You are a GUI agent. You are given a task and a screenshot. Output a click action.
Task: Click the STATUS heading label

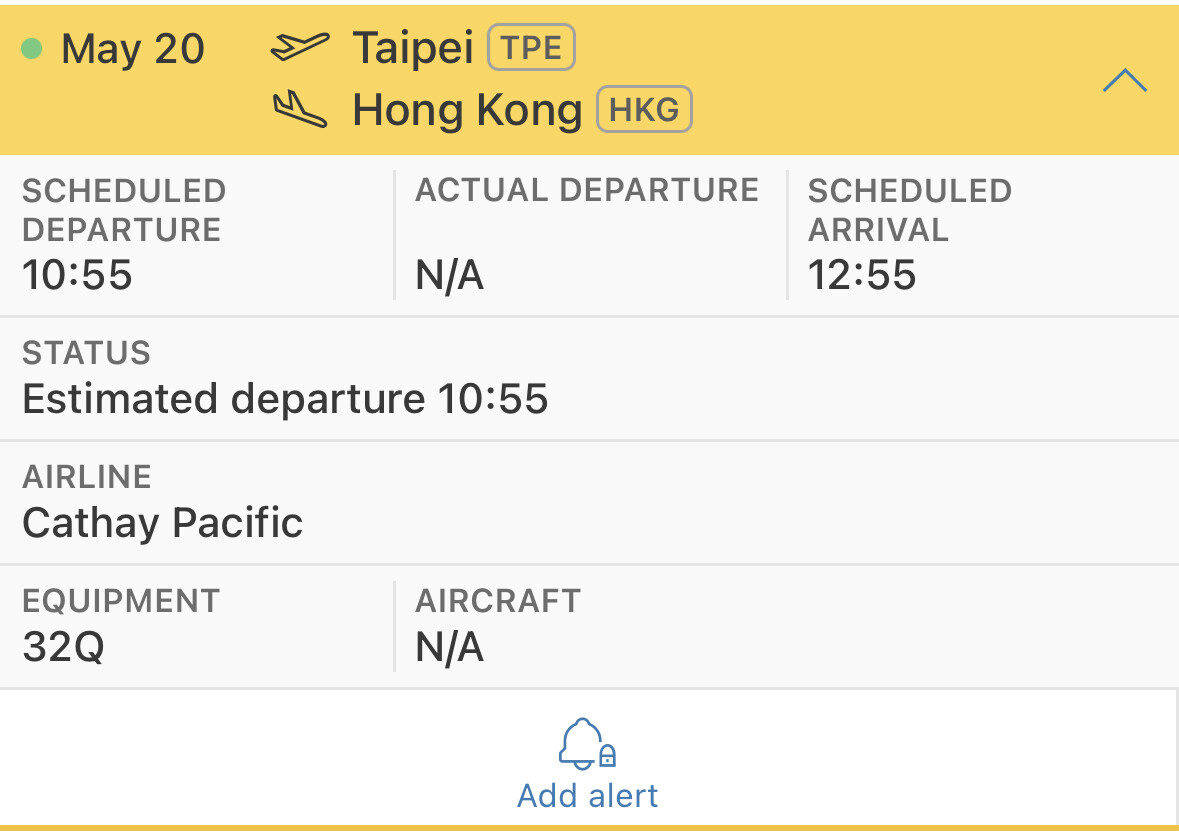point(86,353)
